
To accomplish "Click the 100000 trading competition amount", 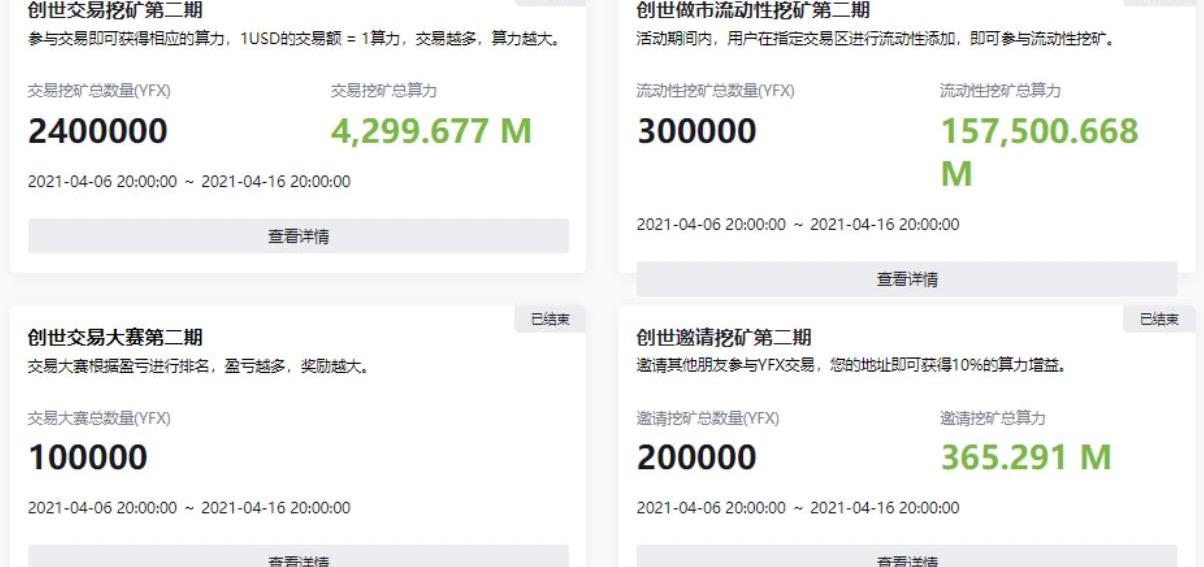I will (x=88, y=458).
